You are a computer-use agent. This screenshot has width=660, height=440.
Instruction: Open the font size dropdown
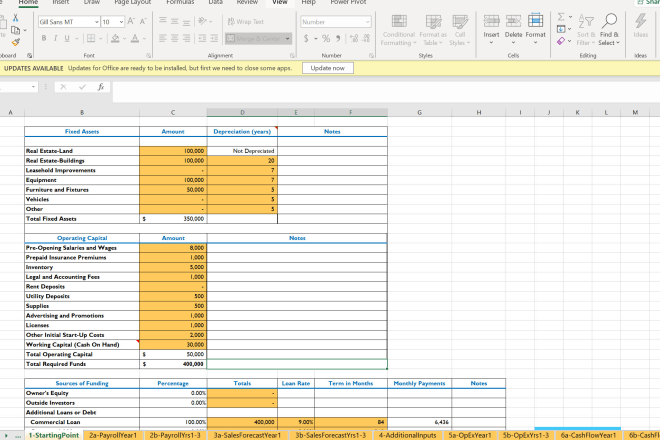121,22
